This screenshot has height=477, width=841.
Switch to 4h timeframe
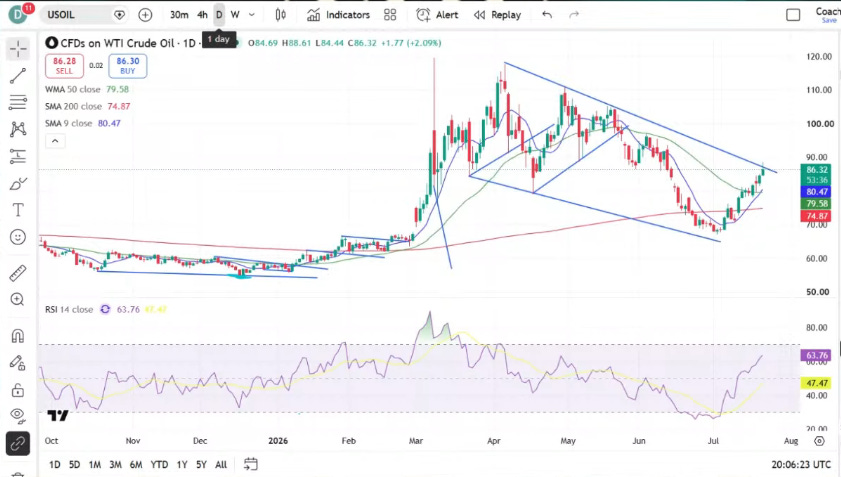coord(202,15)
